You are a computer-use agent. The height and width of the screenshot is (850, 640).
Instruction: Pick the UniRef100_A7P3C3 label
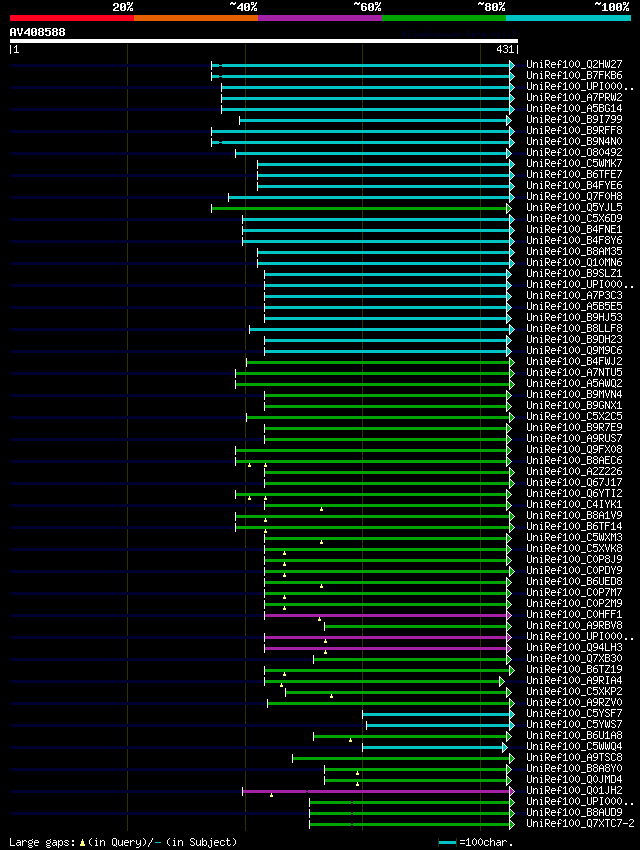(574, 295)
